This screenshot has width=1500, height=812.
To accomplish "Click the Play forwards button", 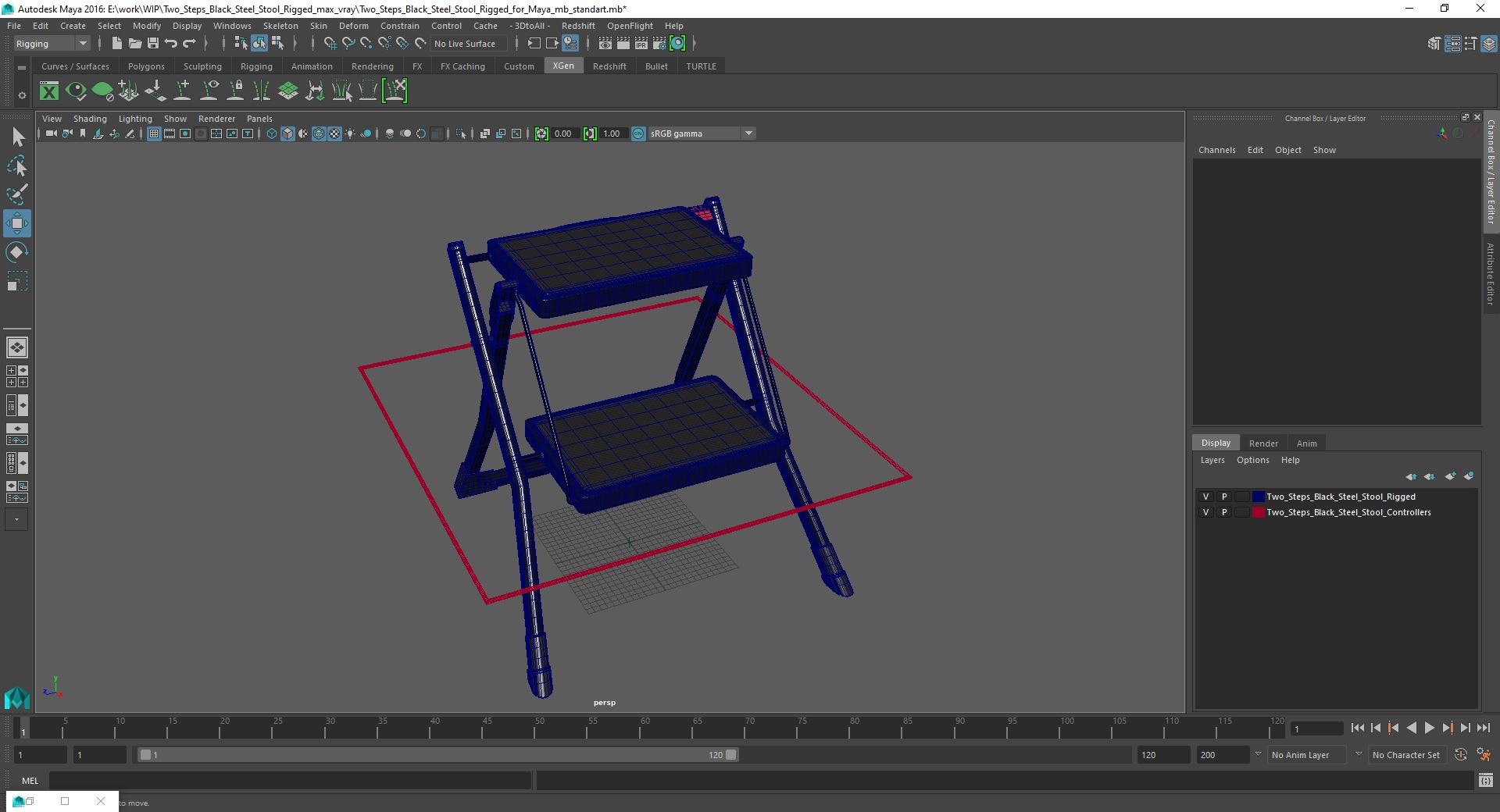I will [x=1429, y=728].
